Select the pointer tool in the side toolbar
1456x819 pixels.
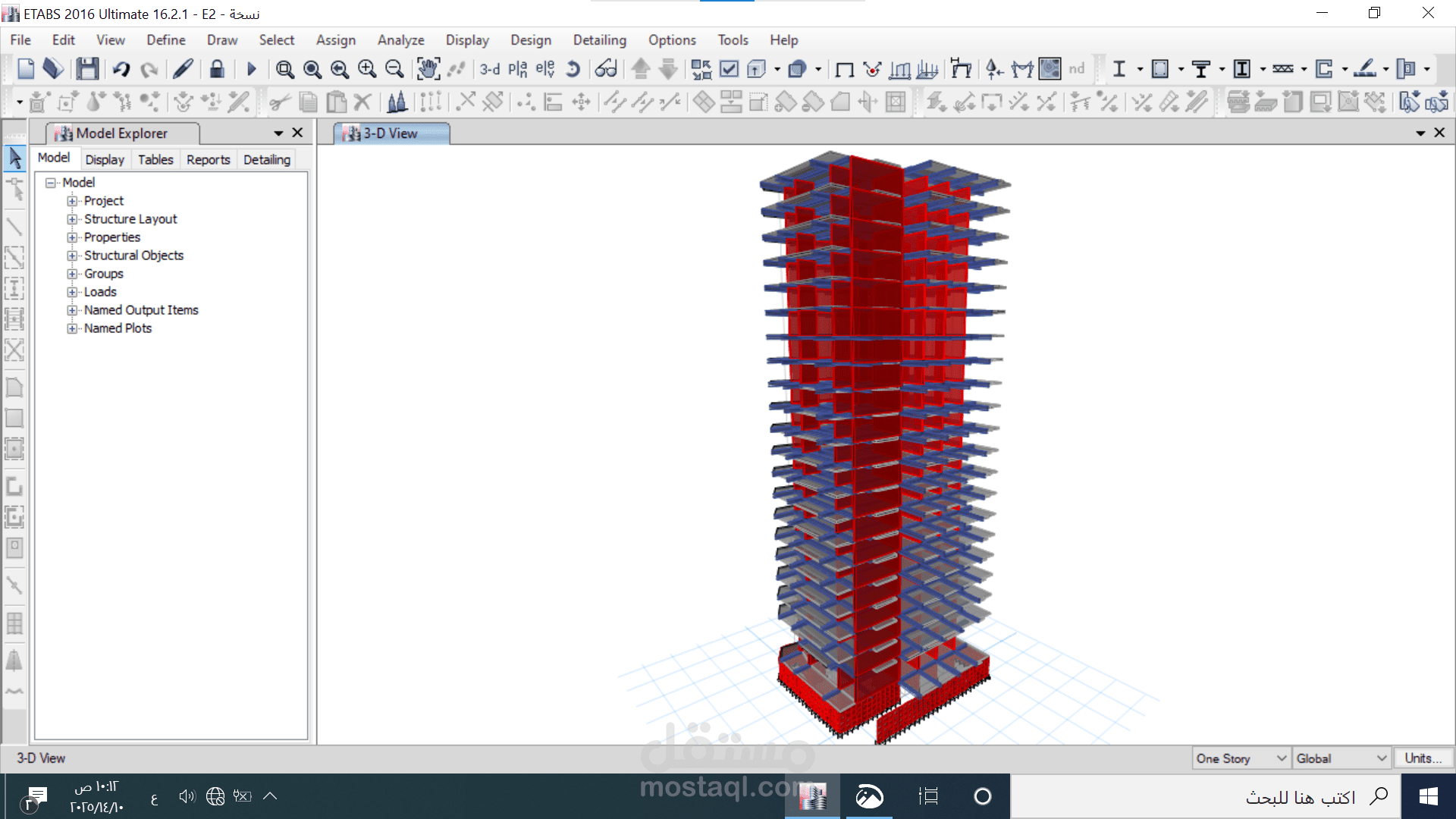[14, 158]
